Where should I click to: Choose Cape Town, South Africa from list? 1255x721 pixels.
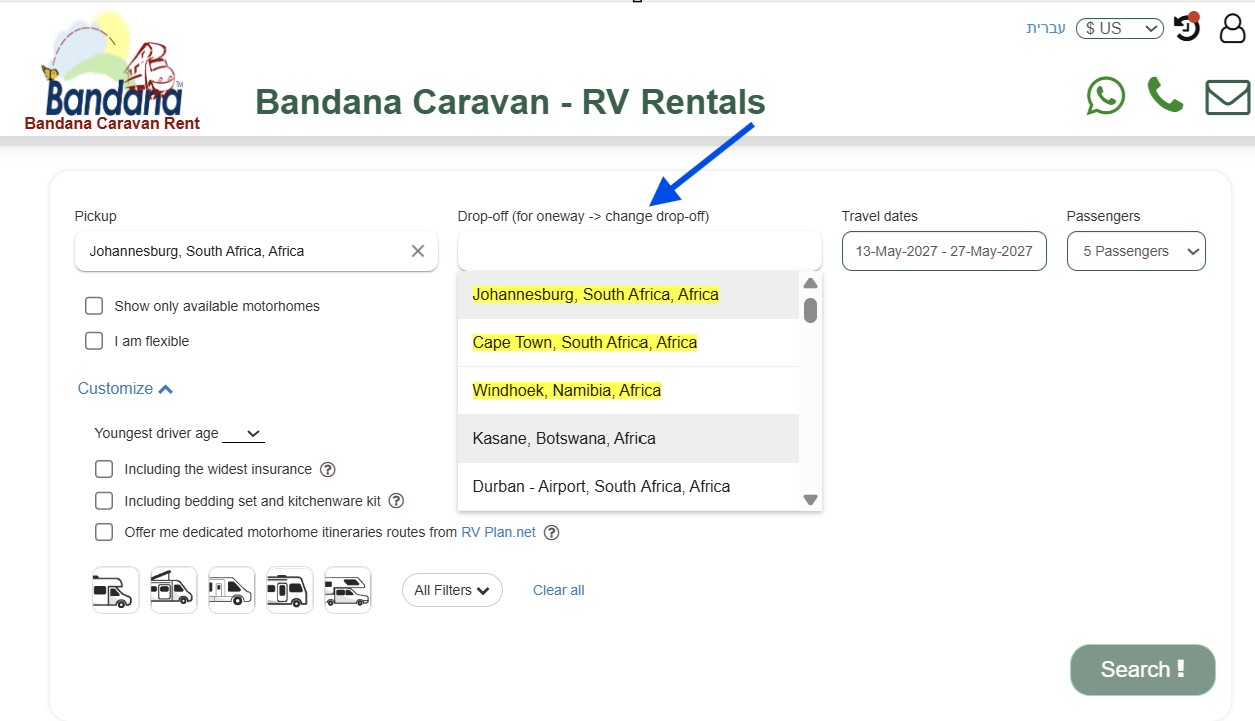coord(585,343)
